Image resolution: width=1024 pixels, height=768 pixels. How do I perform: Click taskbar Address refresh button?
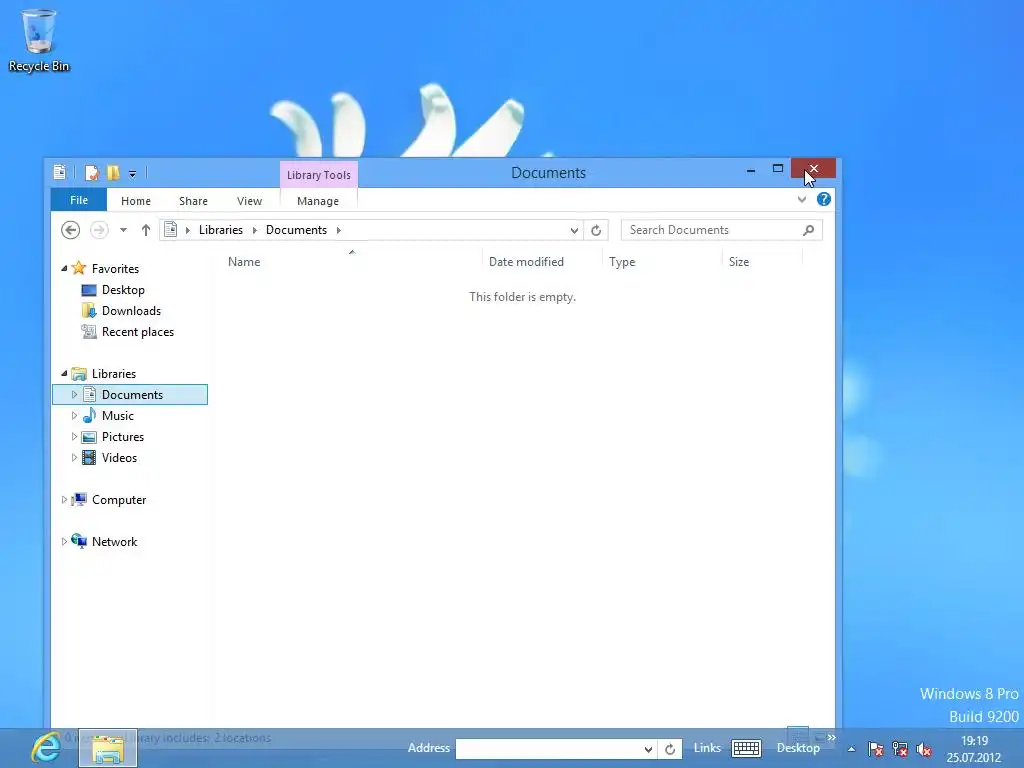pyautogui.click(x=670, y=749)
